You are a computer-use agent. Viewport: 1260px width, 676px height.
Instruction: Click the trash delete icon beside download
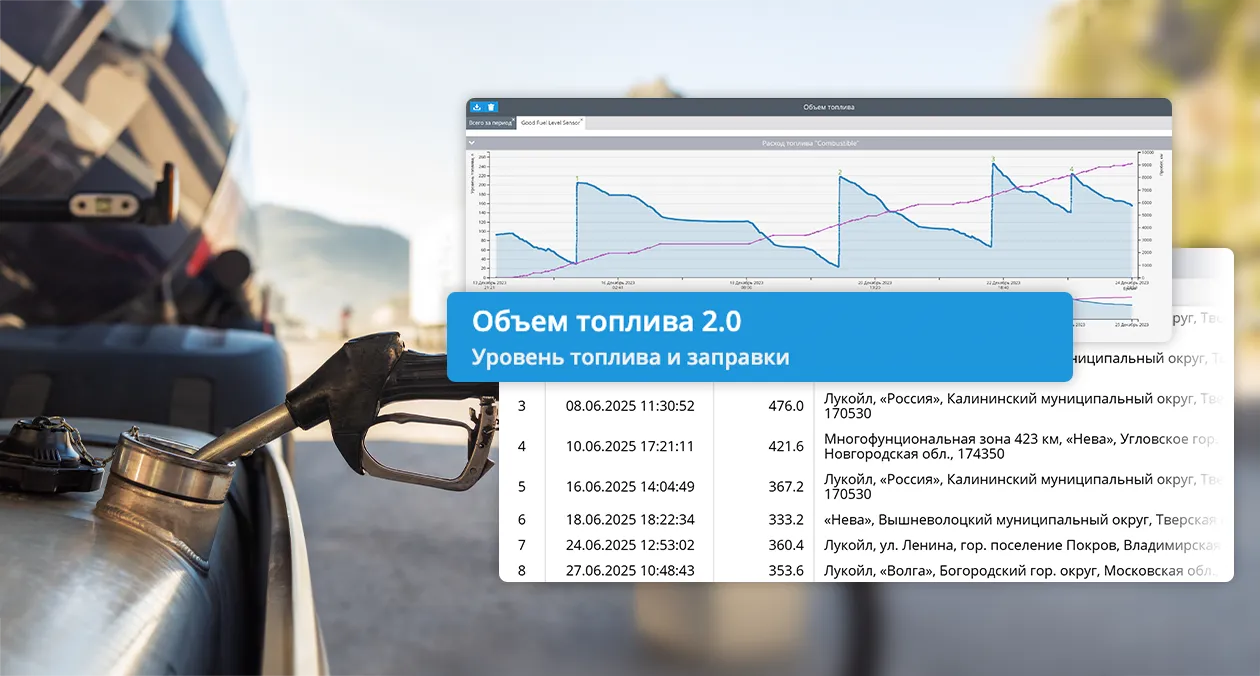tap(491, 107)
